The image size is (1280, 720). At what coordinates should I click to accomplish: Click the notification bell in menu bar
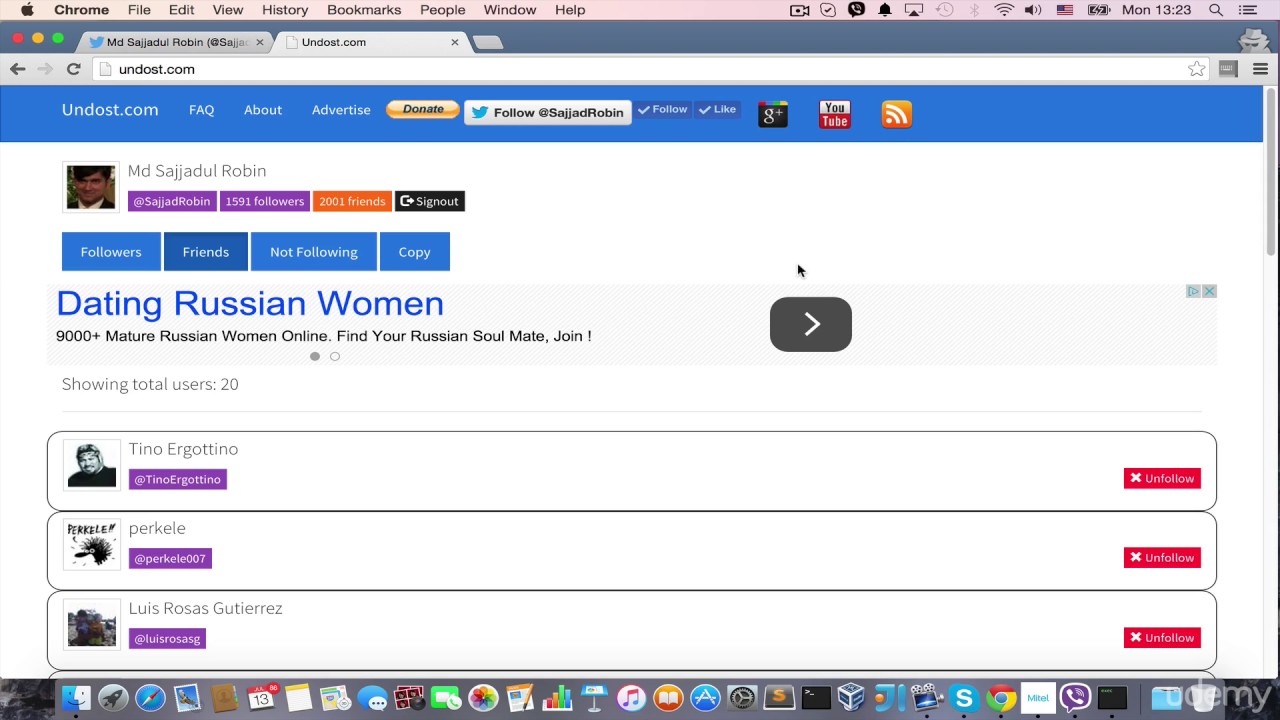coord(885,10)
